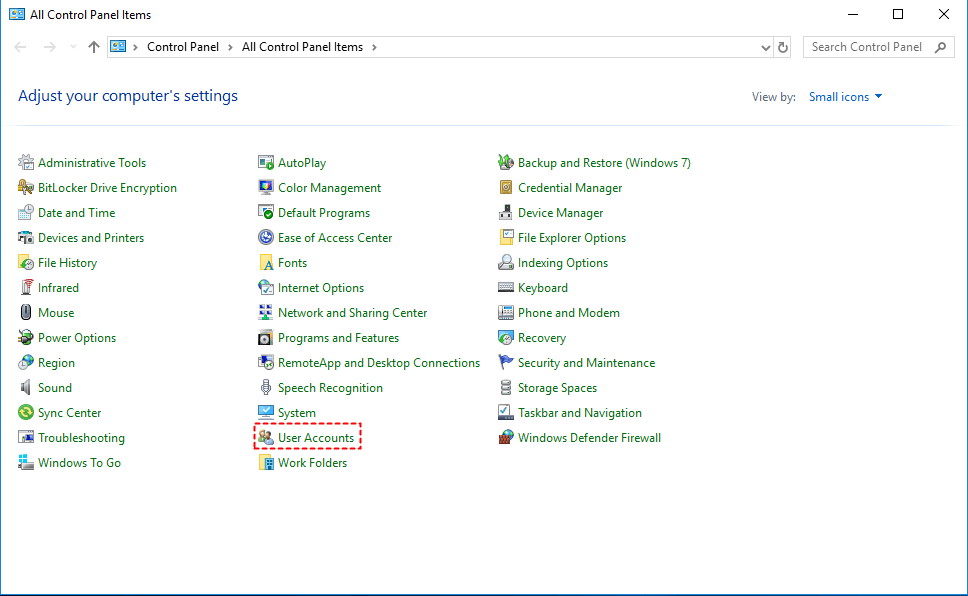Click the Fonts icon

pos(266,262)
